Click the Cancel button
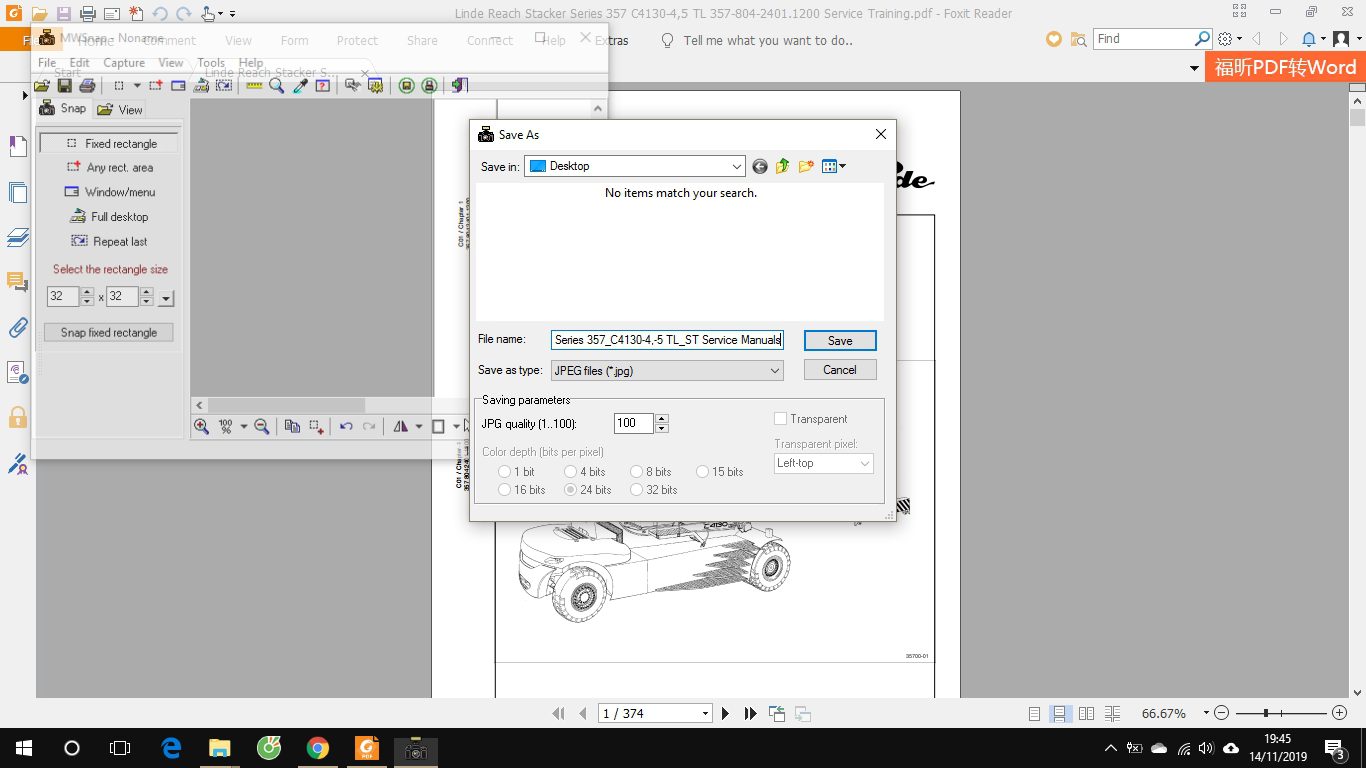Screen dimensions: 1366x768 point(840,370)
